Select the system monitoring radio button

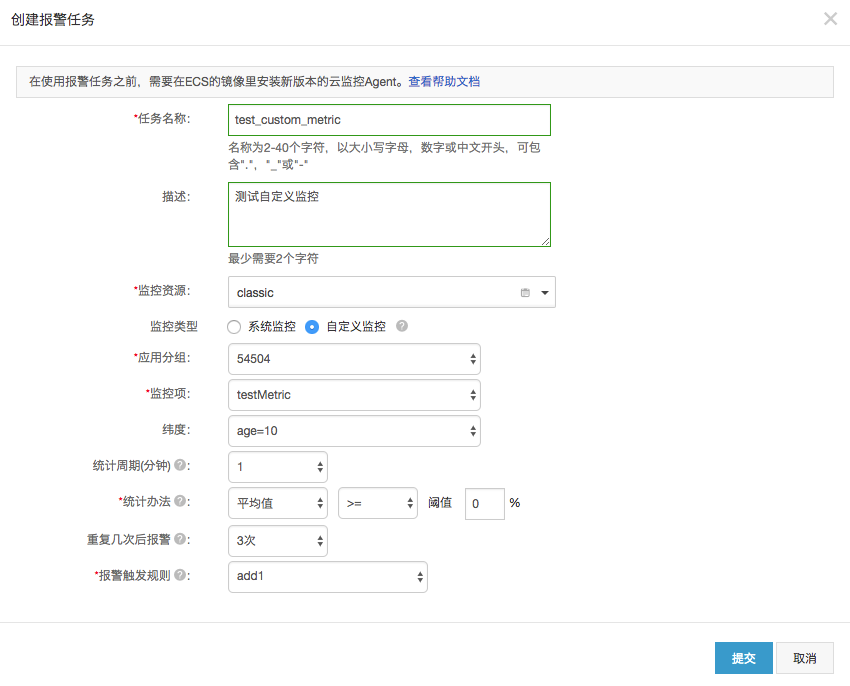234,327
